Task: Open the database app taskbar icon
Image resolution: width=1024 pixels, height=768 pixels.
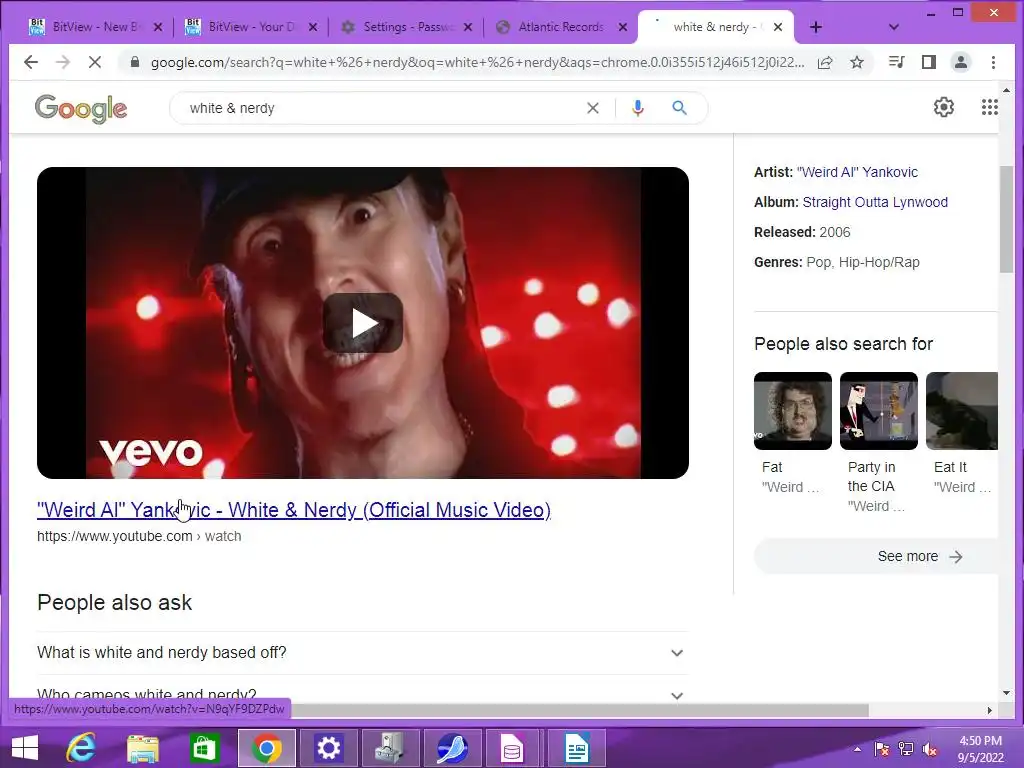Action: [x=513, y=748]
